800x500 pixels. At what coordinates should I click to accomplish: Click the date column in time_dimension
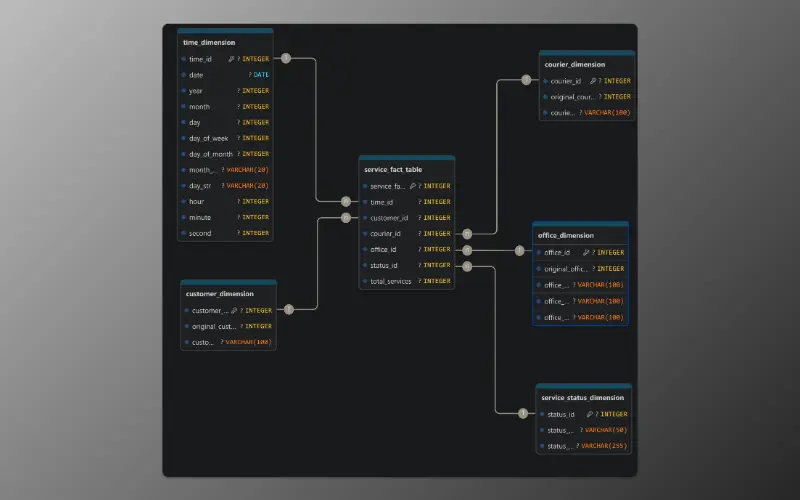point(225,75)
